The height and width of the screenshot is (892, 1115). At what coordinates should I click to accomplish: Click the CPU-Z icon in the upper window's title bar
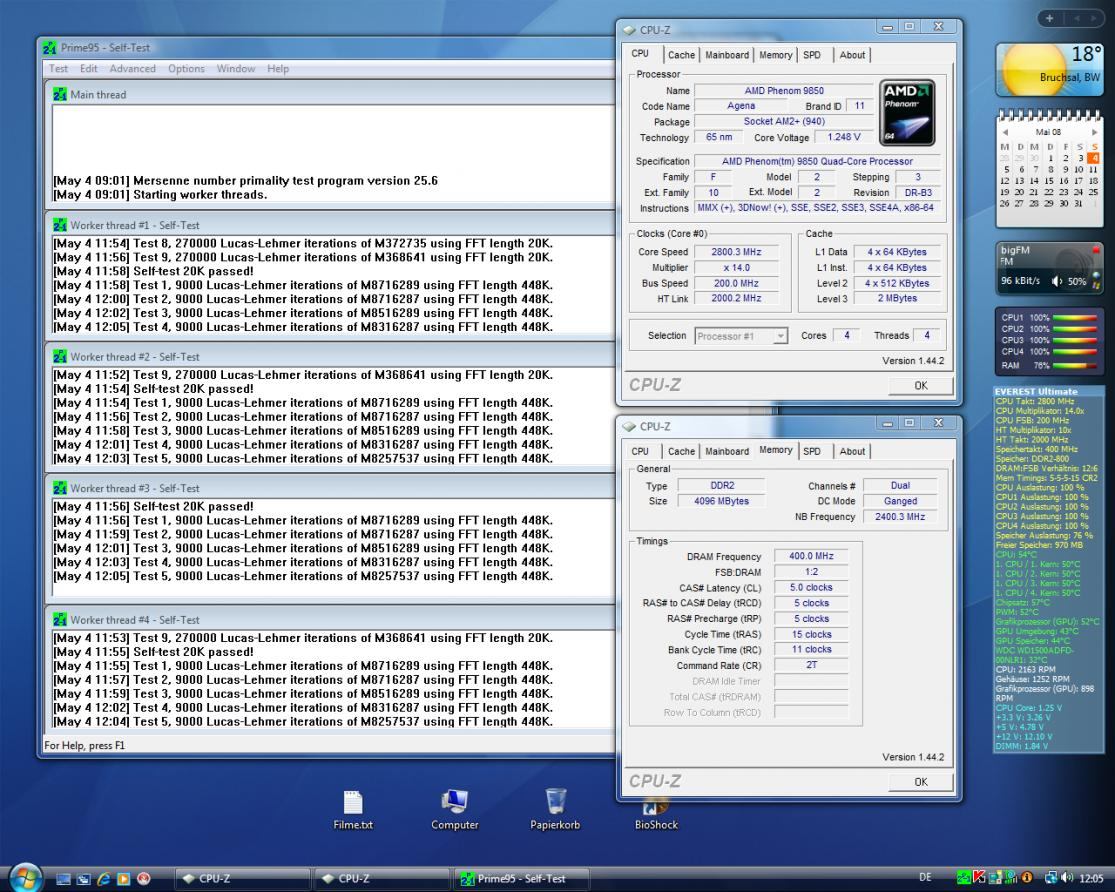pos(629,30)
